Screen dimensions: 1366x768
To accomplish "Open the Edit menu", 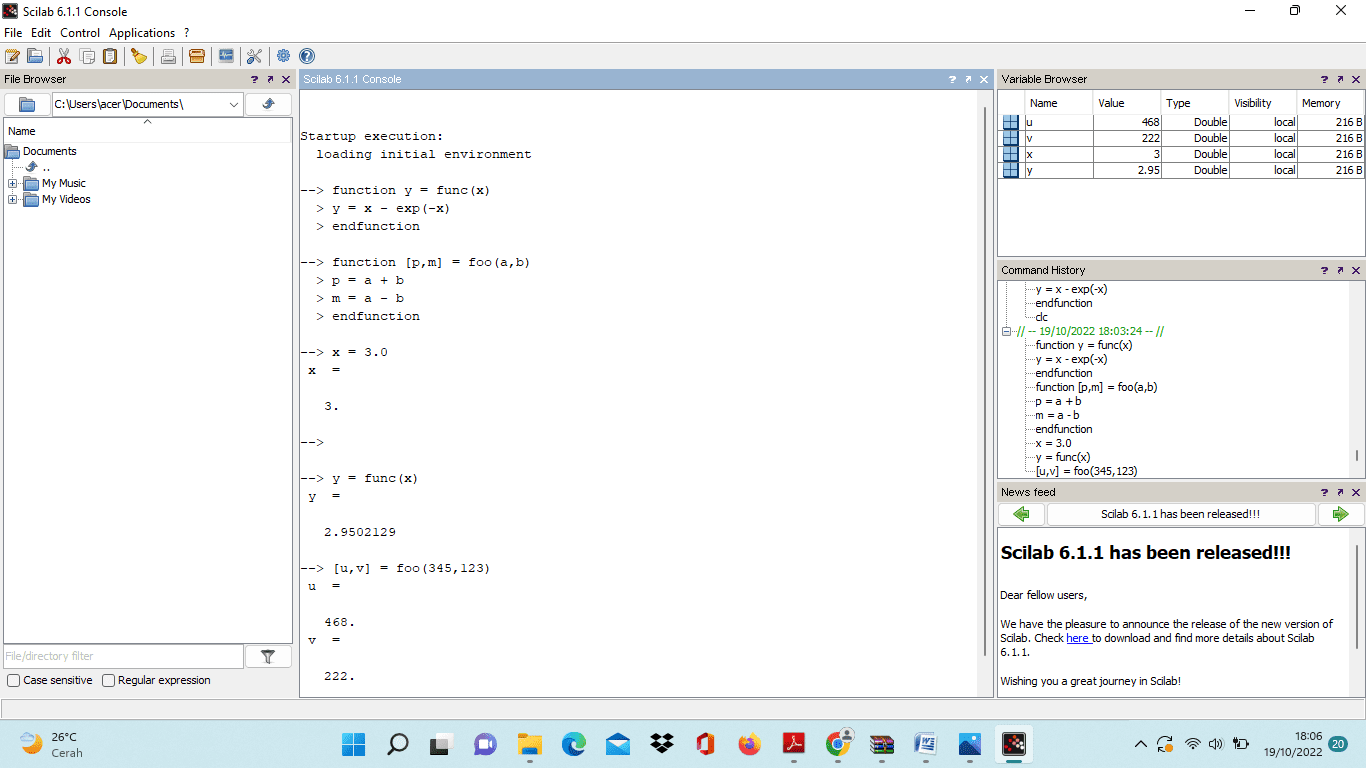I will [41, 33].
